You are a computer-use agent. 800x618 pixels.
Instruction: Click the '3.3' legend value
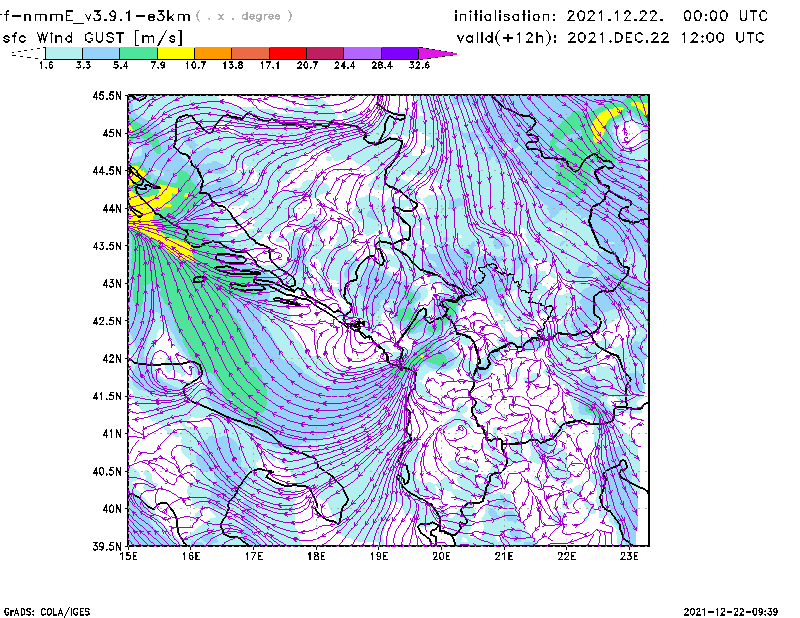(x=83, y=65)
